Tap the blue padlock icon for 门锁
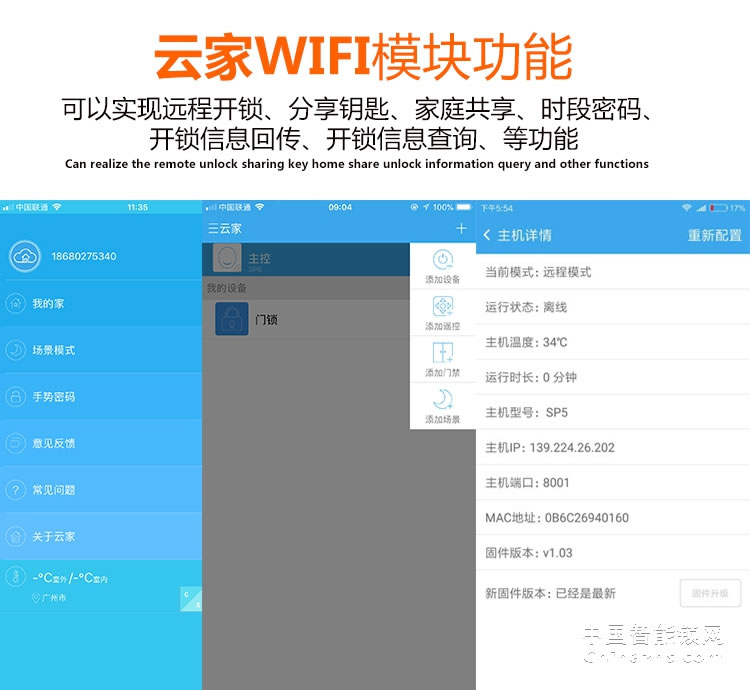 [x=232, y=319]
